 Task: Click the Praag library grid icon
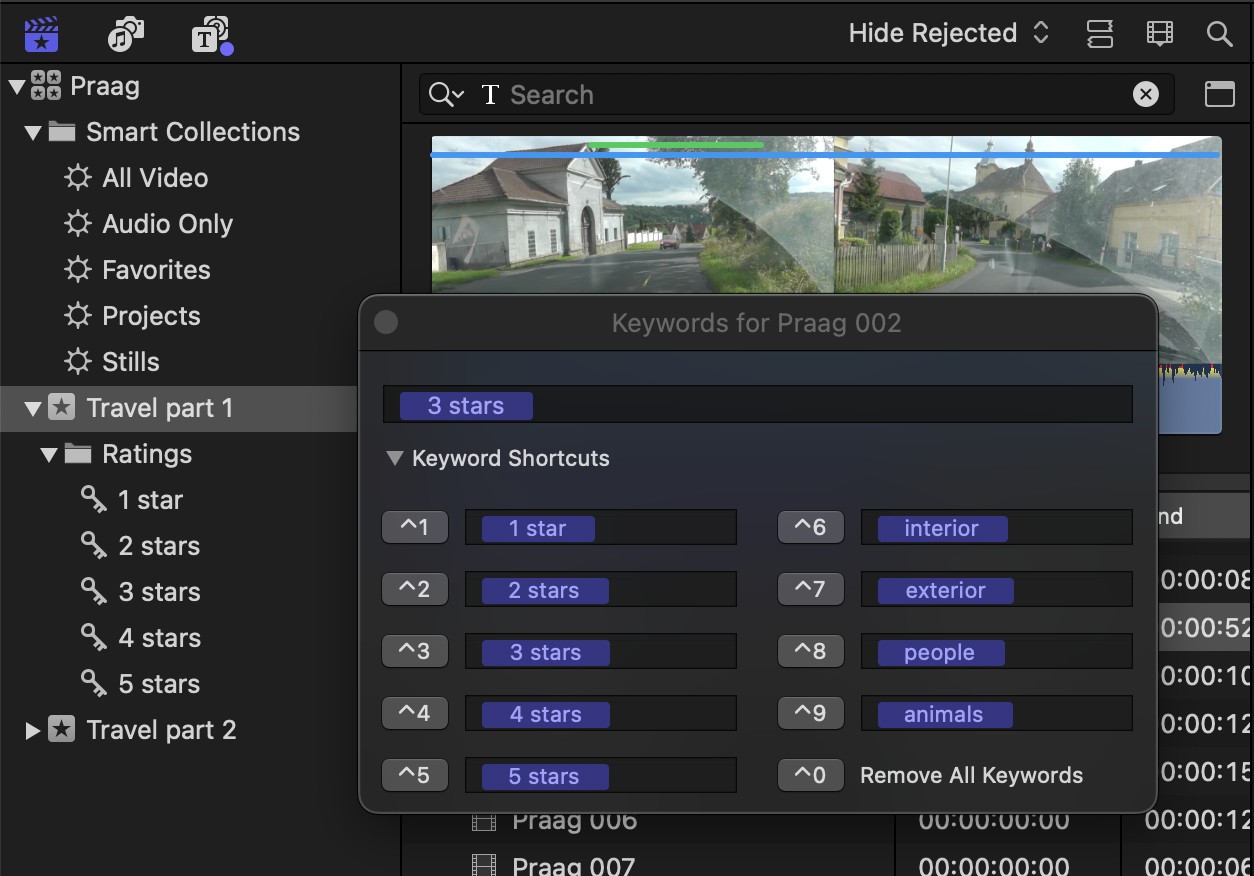[x=46, y=86]
